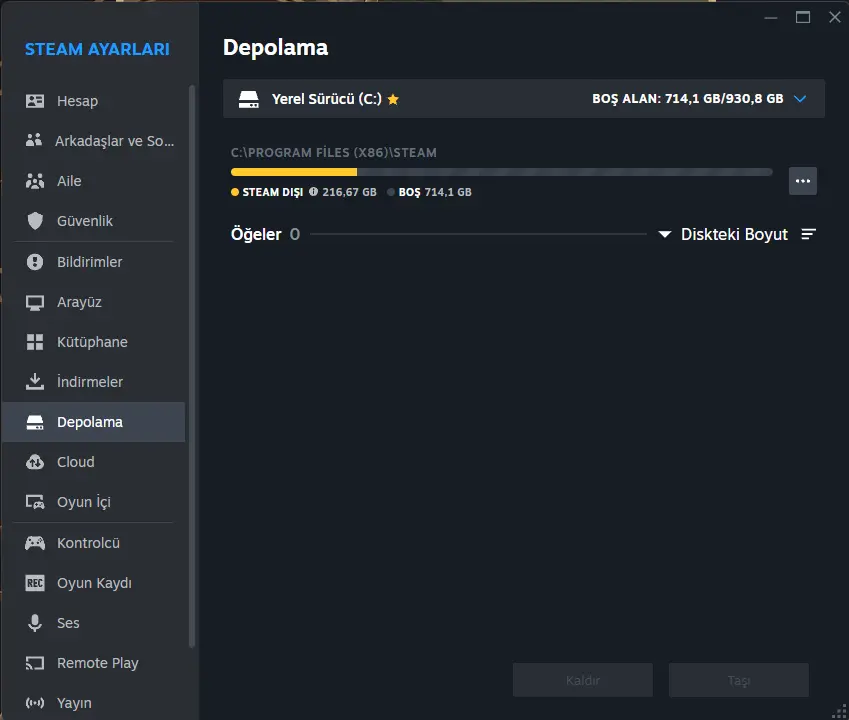The height and width of the screenshot is (720, 849).
Task: Select the Depolama sidebar entry
Action: [94, 422]
